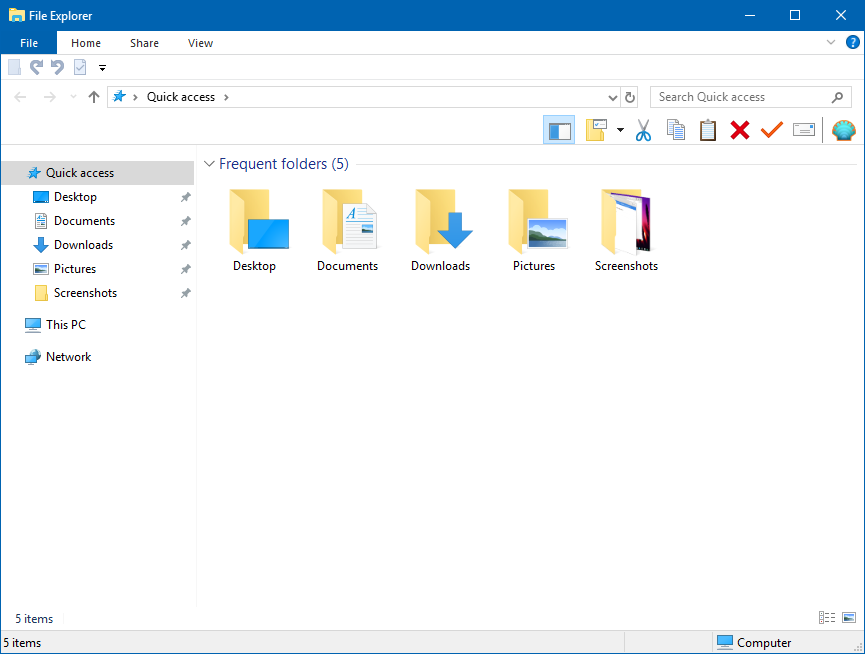865x654 pixels.
Task: Switch to large thumbnails view
Action: point(848,618)
